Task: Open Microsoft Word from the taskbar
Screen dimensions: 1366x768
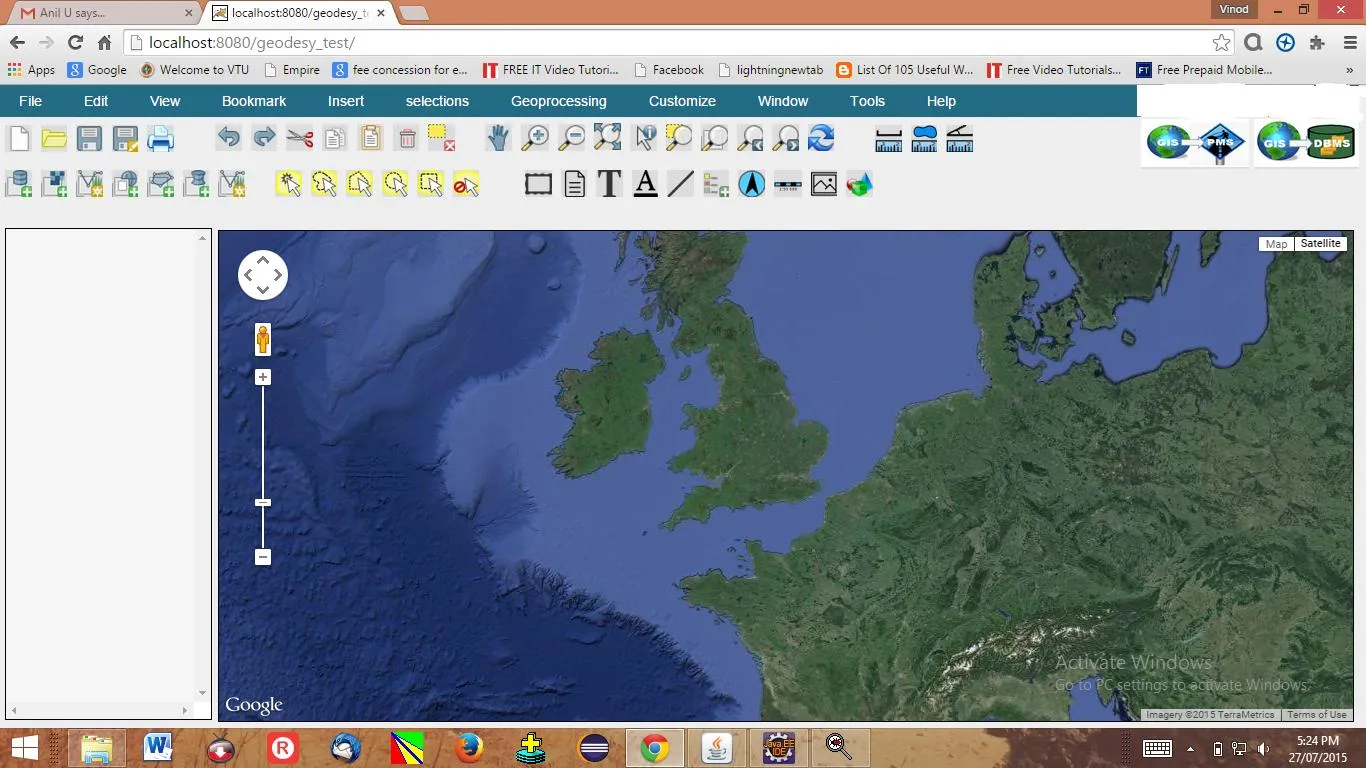Action: pos(159,747)
